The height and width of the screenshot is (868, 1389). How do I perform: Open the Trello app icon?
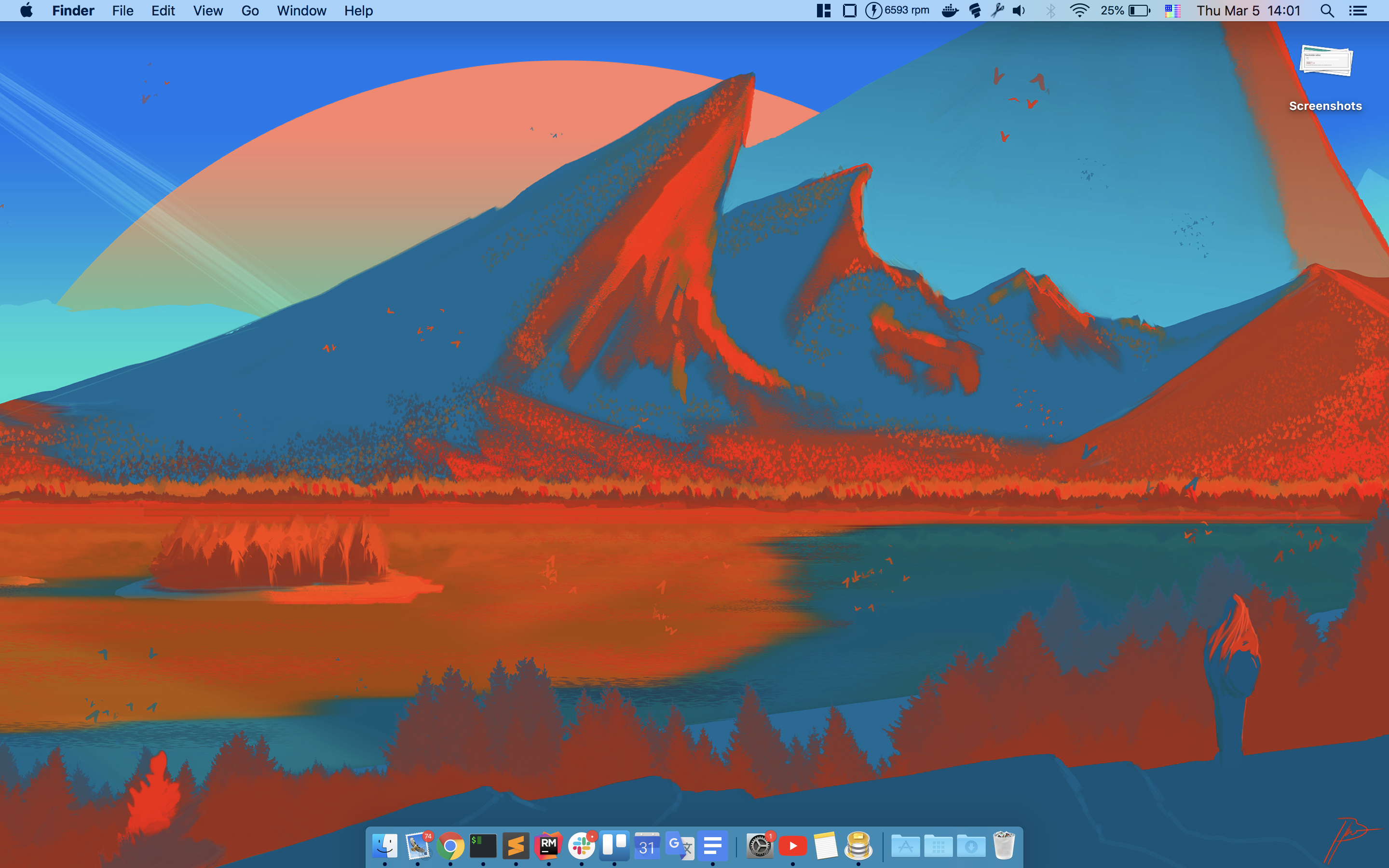[x=614, y=846]
